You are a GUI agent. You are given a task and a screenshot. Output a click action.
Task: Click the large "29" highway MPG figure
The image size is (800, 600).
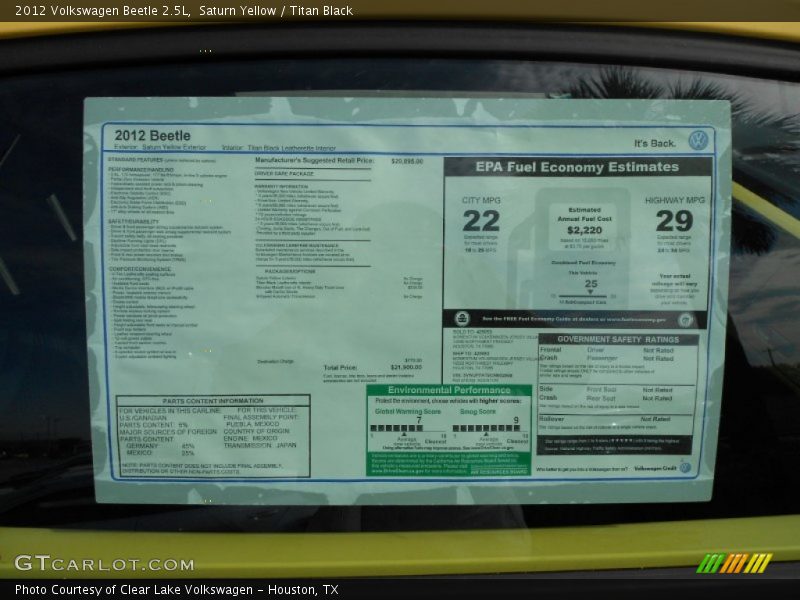coord(674,221)
